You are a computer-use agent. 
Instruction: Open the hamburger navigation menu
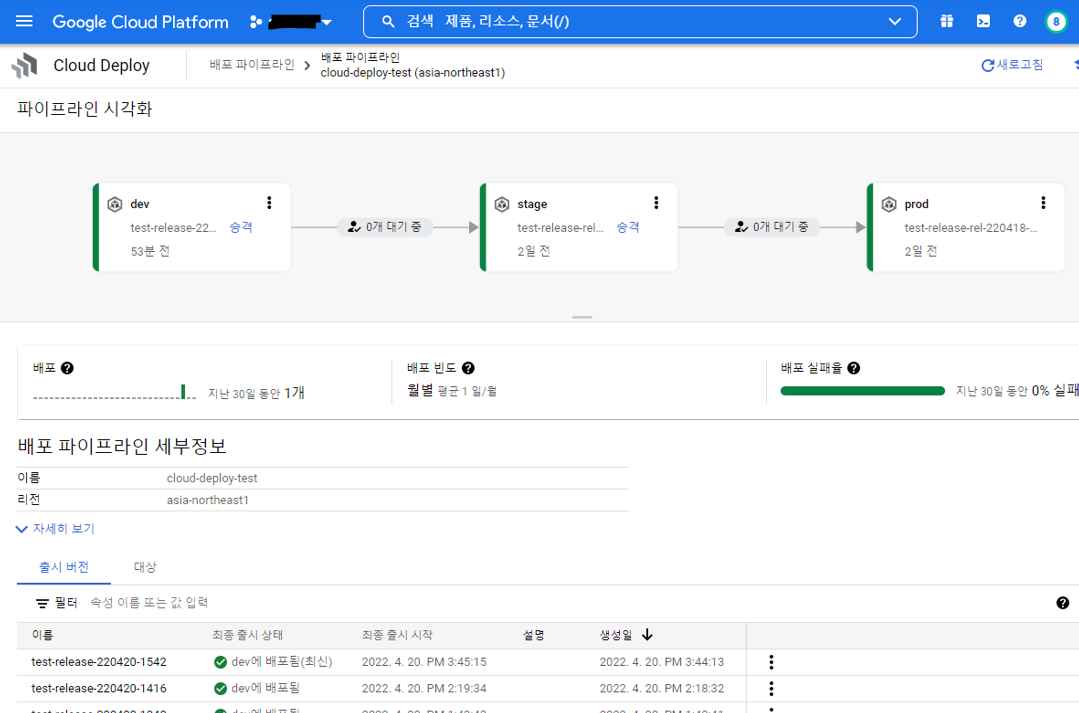[24, 21]
